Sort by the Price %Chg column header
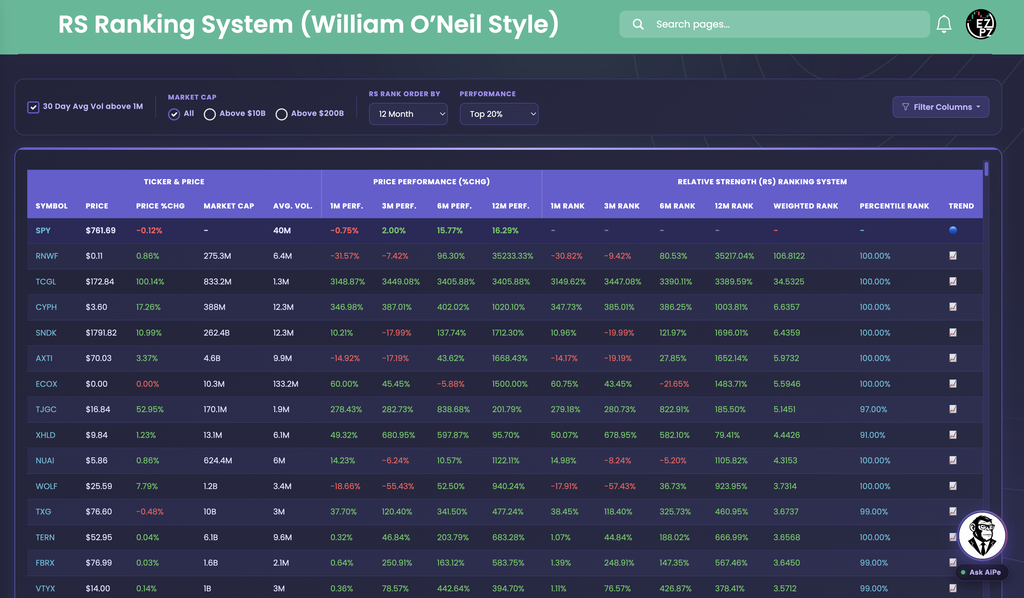 click(x=160, y=206)
